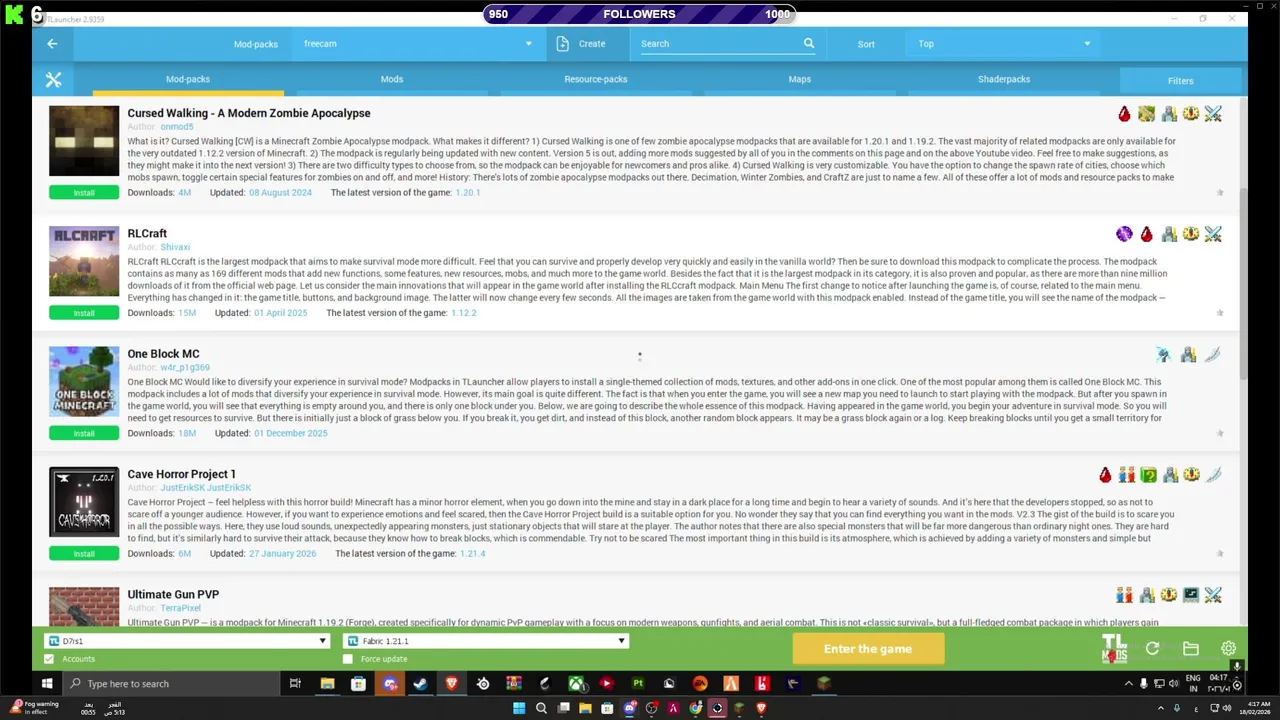Screen dimensions: 1280x720
Task: Click the map category icon on Cursed Walking
Action: click(x=1146, y=114)
